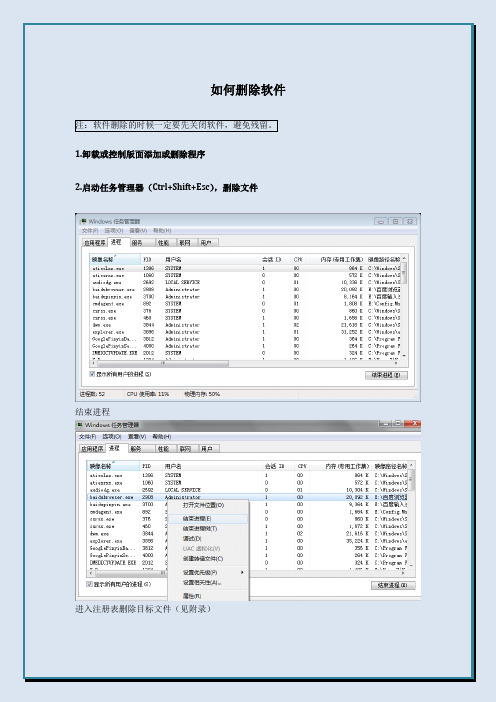This screenshot has width=496, height=702.
Task: Sort by 映像路径名称 column in lower Task Manager
Action: (390, 466)
